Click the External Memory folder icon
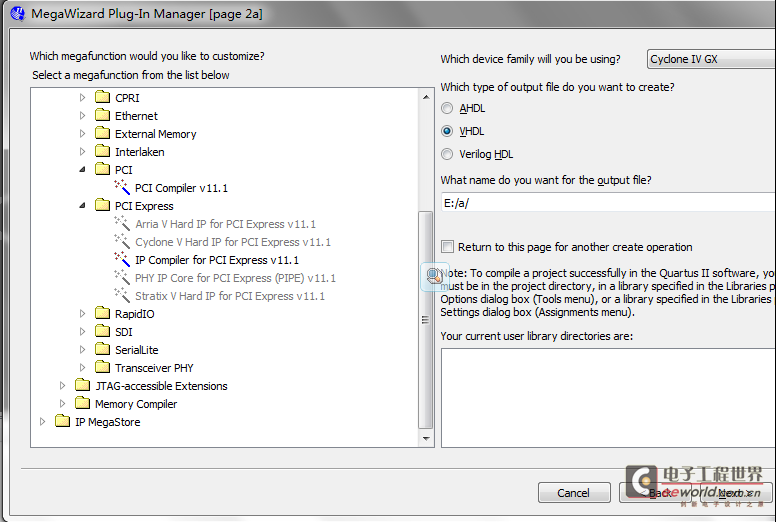This screenshot has height=522, width=776. coord(102,133)
